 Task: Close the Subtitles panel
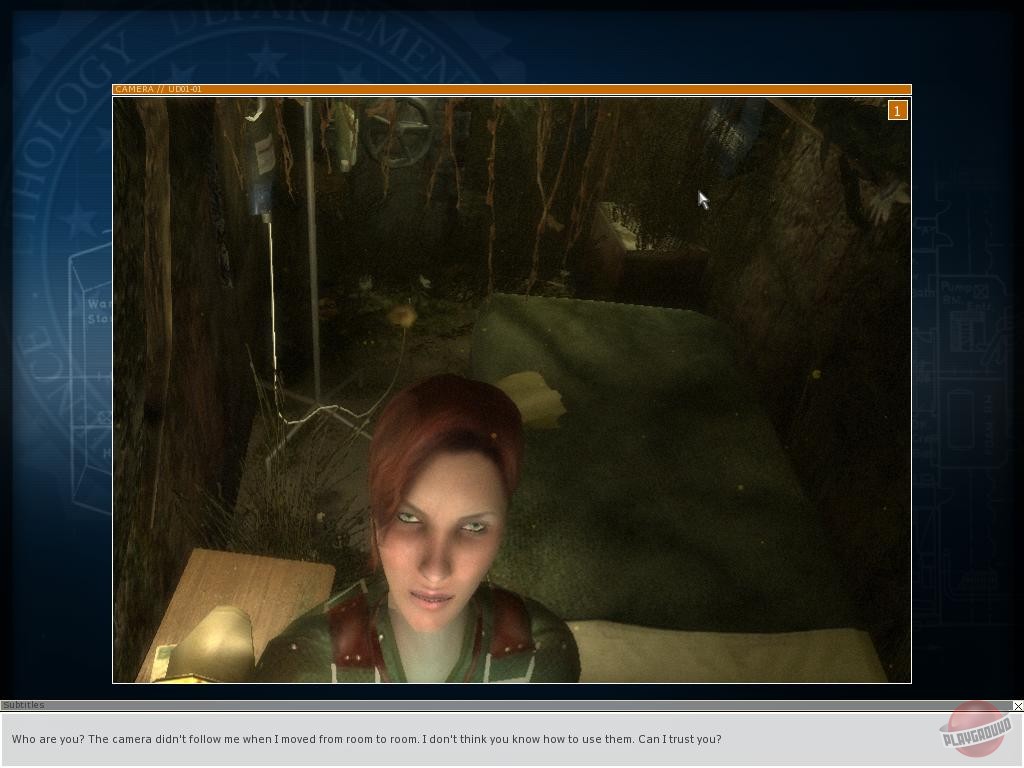click(x=1017, y=706)
